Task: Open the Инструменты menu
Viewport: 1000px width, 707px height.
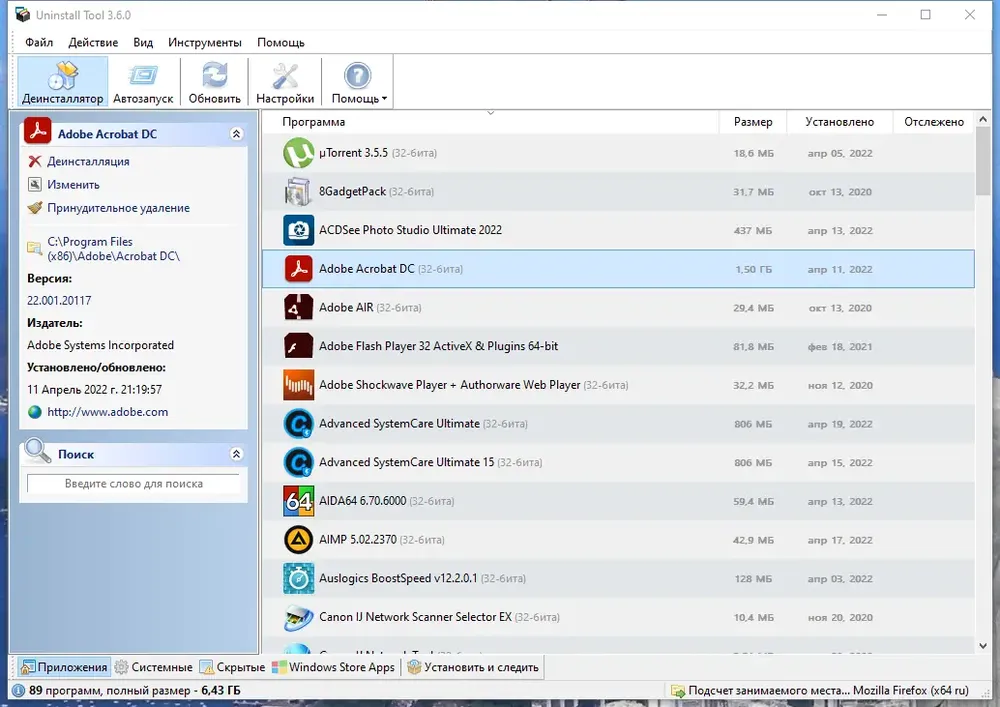Action: (x=205, y=43)
